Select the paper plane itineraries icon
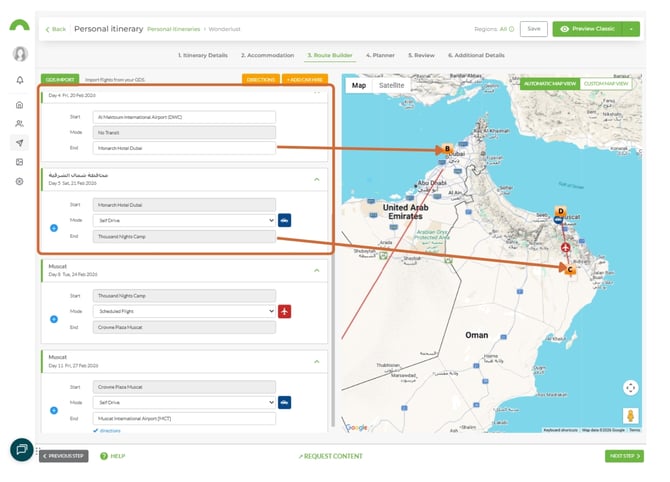Image resolution: width=670 pixels, height=482 pixels. click(19, 143)
